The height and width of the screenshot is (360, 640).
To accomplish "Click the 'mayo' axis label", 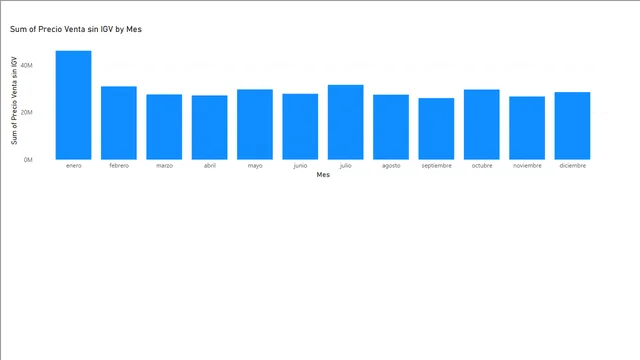I will 255,165.
